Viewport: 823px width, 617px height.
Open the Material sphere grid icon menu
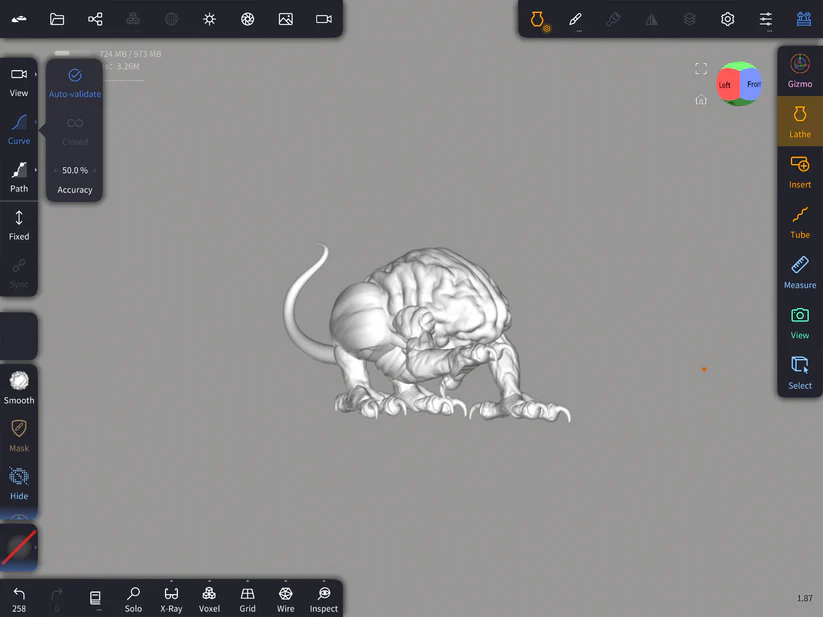pyautogui.click(x=171, y=19)
